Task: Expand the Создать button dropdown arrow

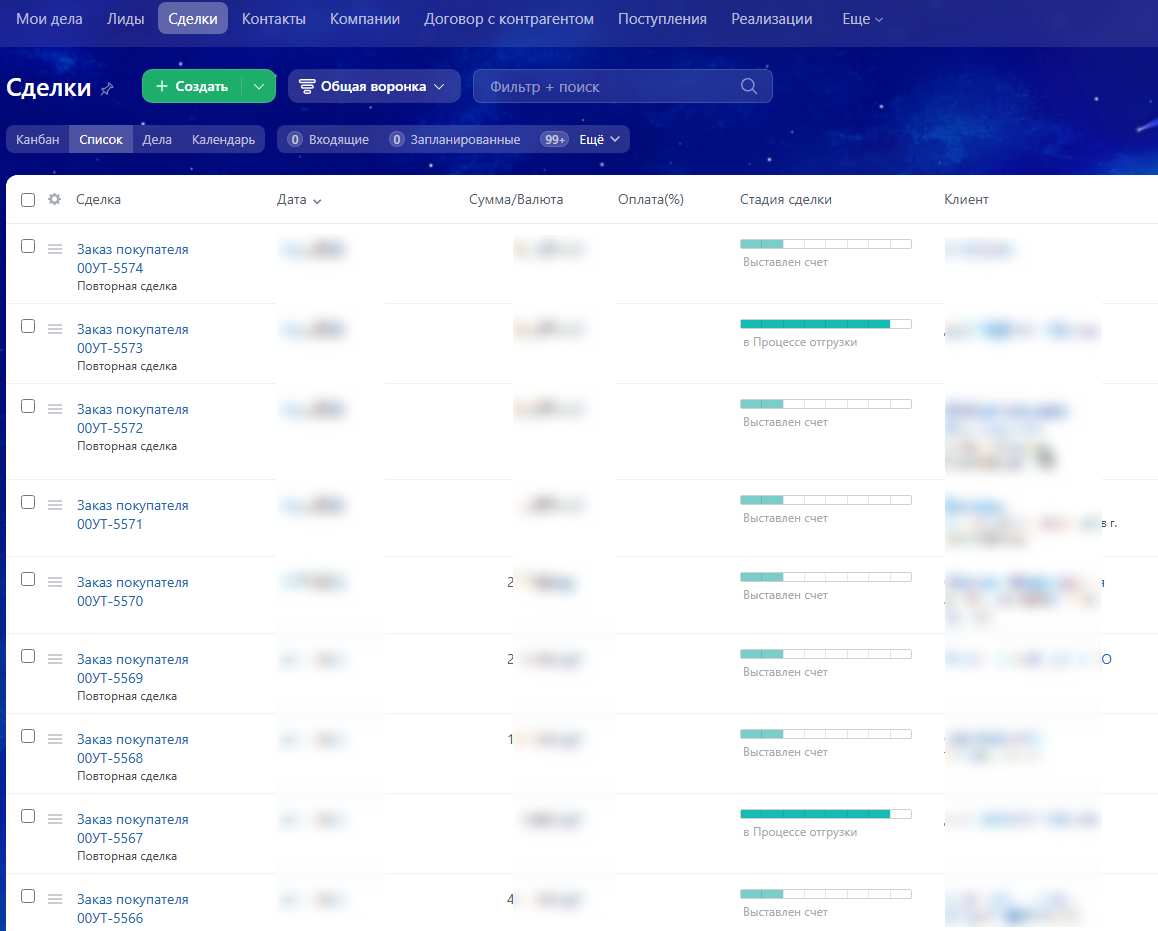Action: coord(259,86)
